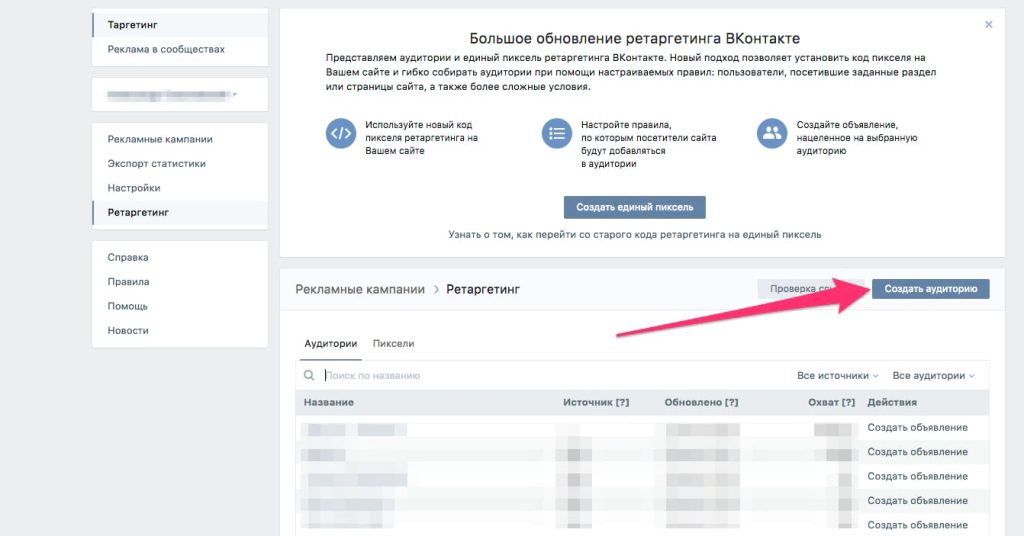The width and height of the screenshot is (1024, 536).
Task: Click the Название column header
Action: pyautogui.click(x=328, y=402)
